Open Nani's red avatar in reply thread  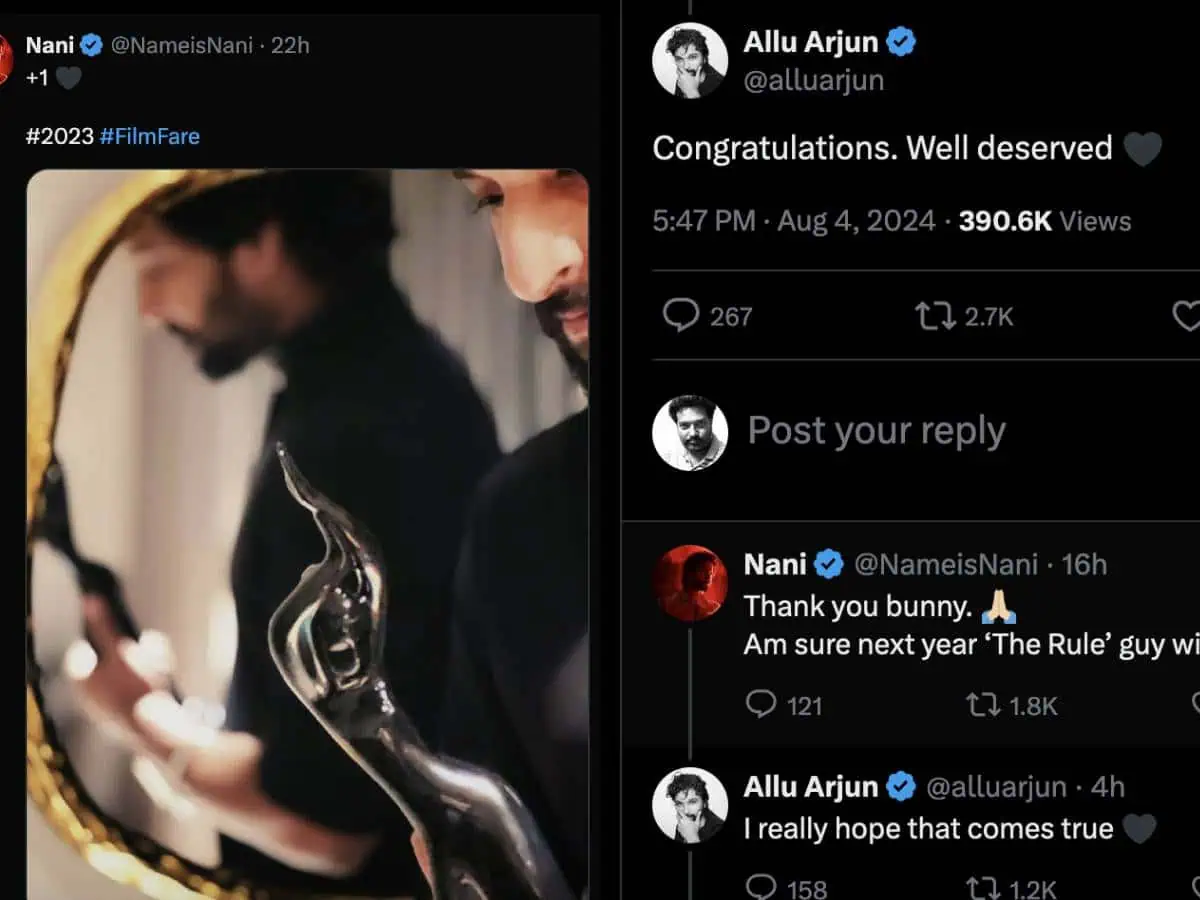coord(689,582)
